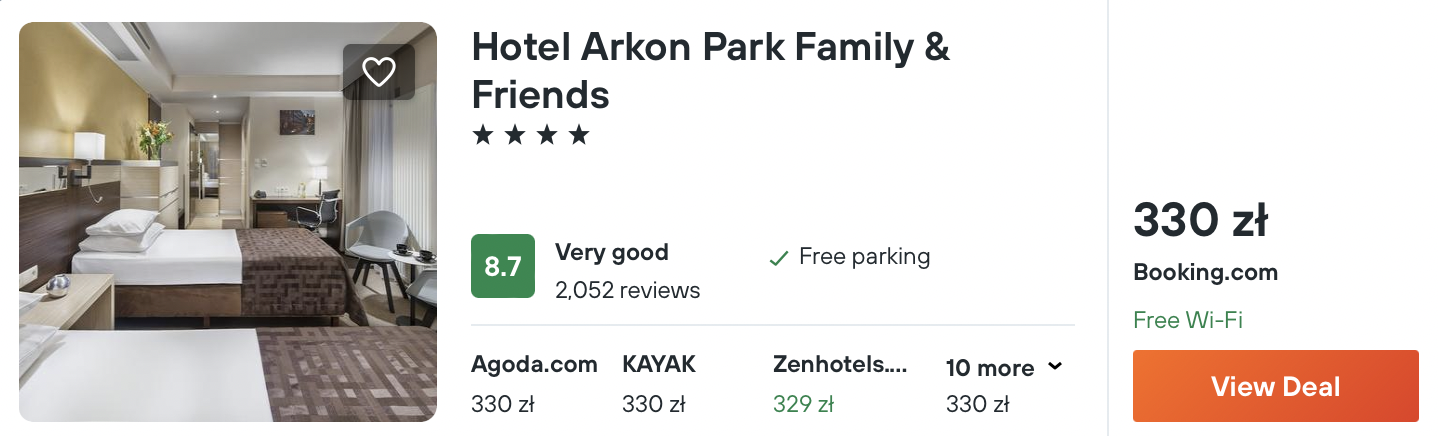Click the green checkmark beside Free parking

(778, 259)
